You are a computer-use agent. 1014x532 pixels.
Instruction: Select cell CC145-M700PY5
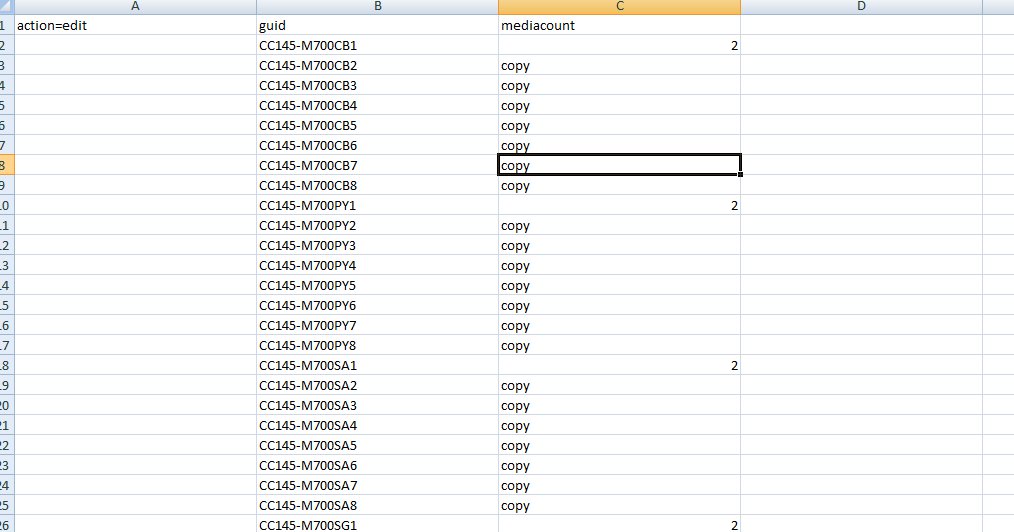(378, 286)
